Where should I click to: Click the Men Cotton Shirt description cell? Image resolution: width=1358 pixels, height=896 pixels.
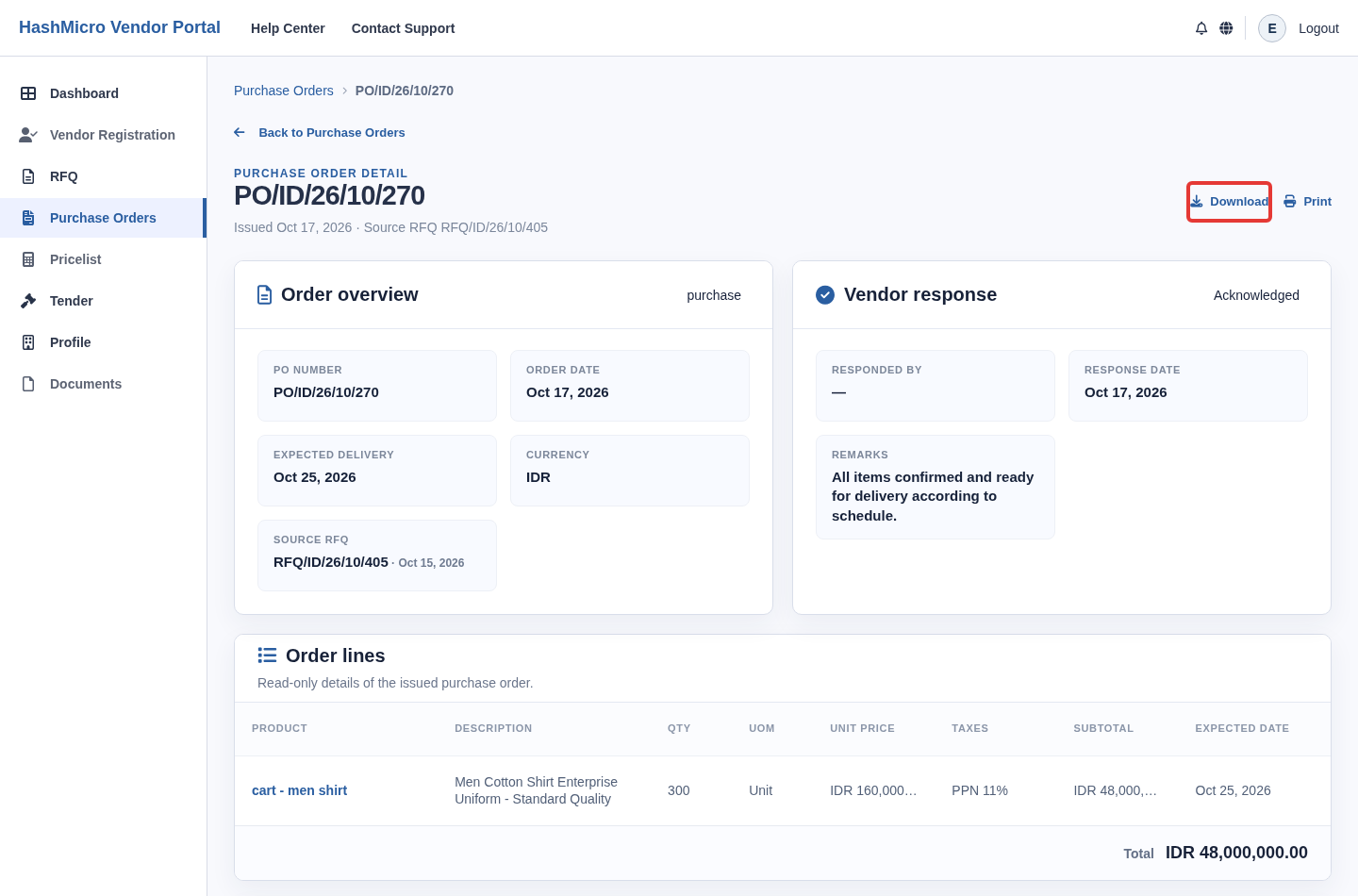point(537,790)
